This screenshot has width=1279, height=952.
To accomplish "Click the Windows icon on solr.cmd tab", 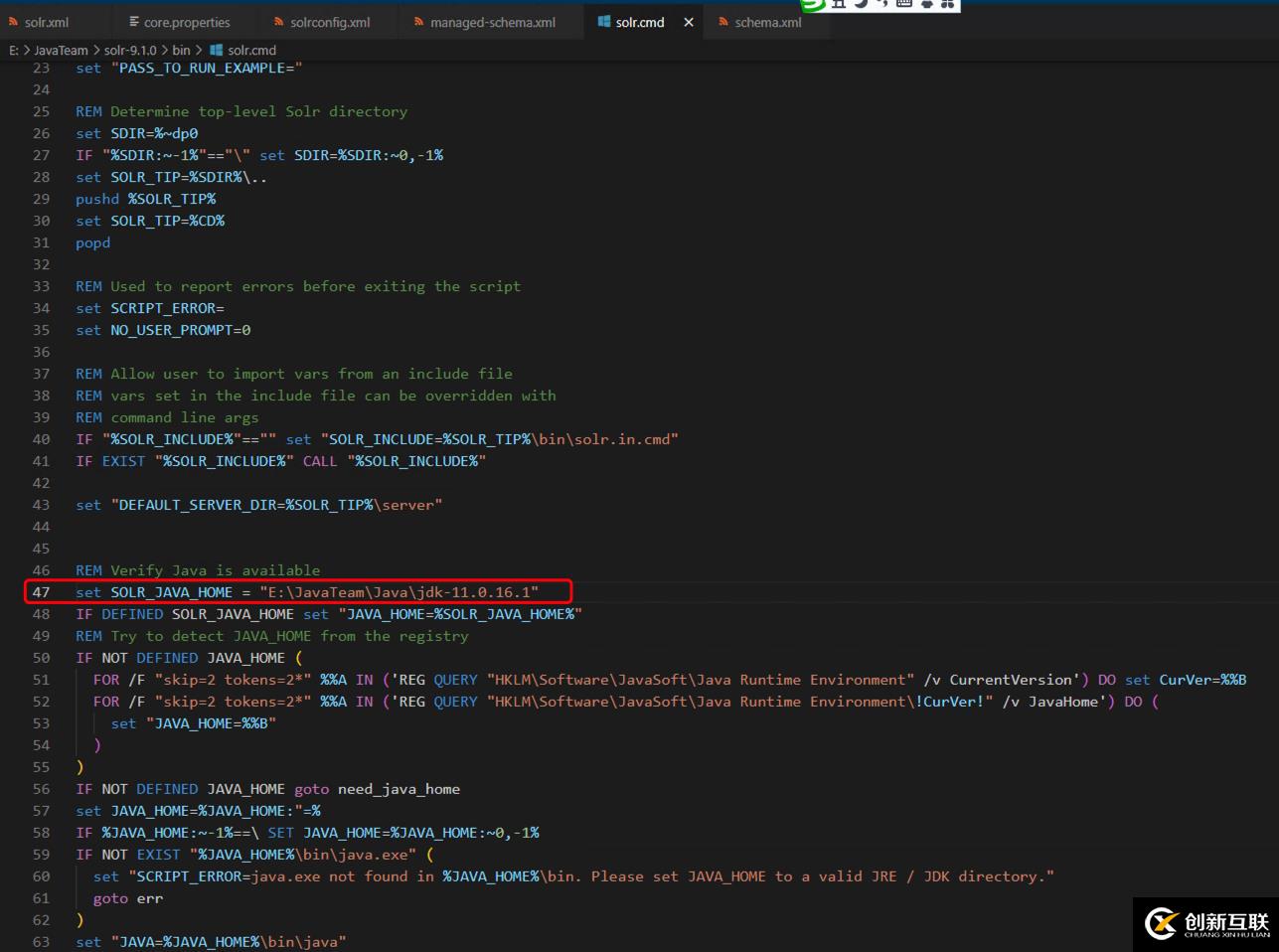I will pyautogui.click(x=603, y=22).
